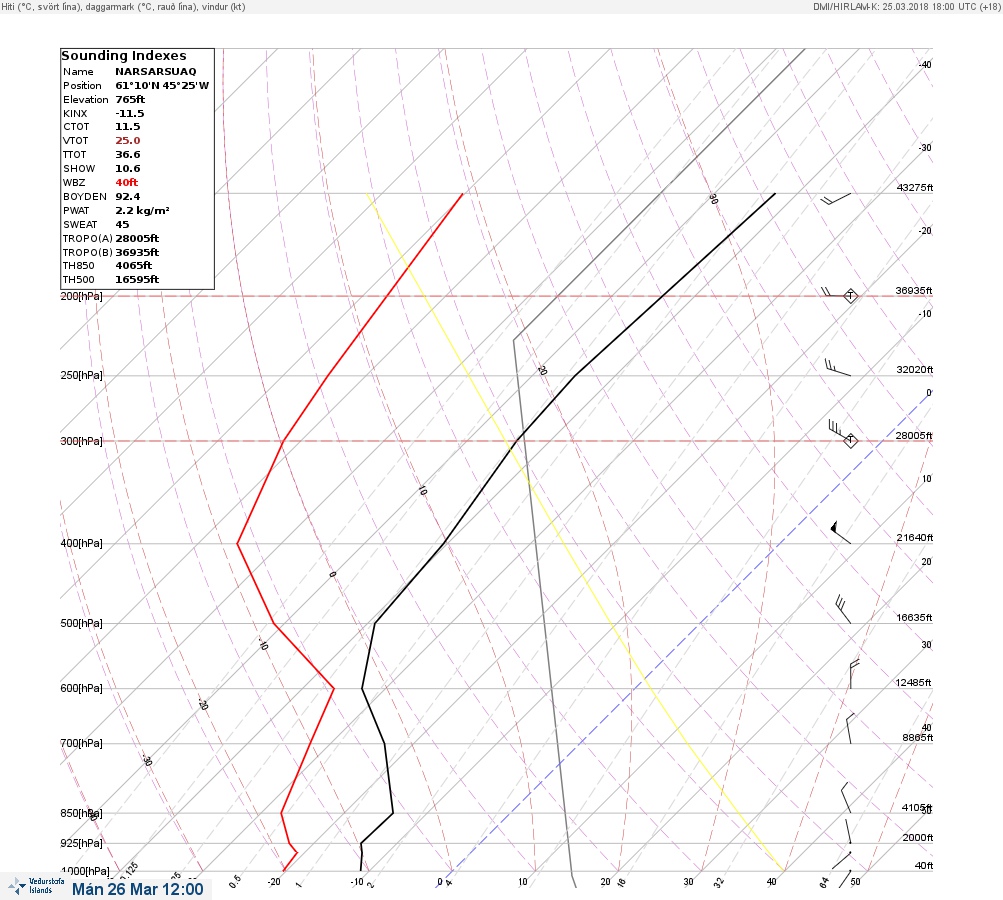
Task: Click the 500[hPa] pressure label
Action: [x=81, y=623]
